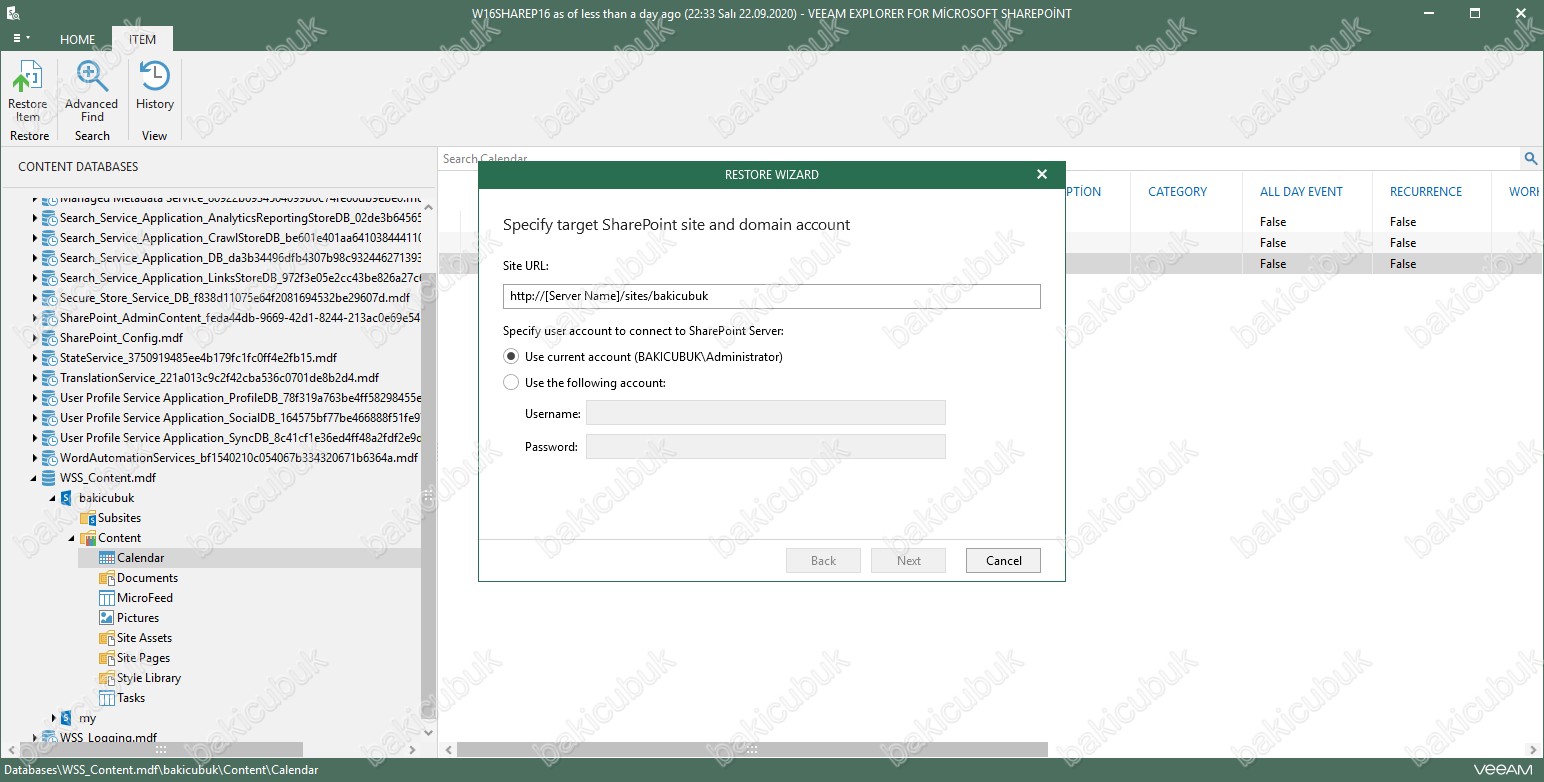Select the Style Library tree item label
Viewport: 1544px width, 782px height.
[149, 678]
